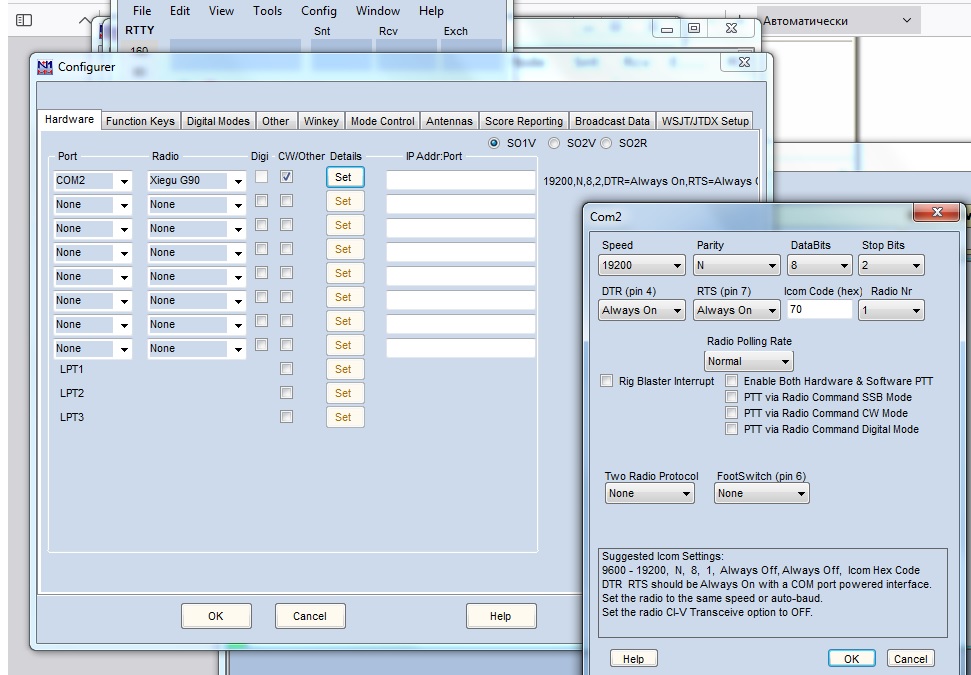Click the Set button for COM2

coord(344,177)
